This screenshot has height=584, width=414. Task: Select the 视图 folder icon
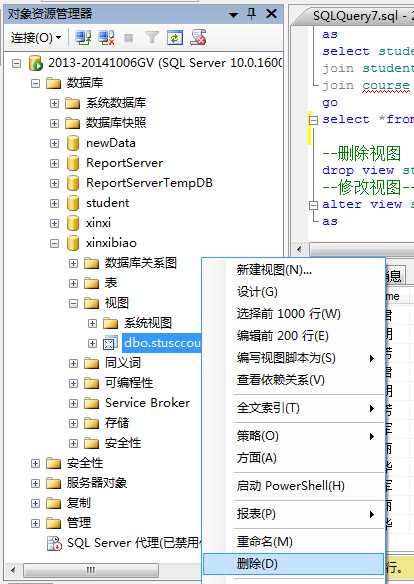[92, 304]
